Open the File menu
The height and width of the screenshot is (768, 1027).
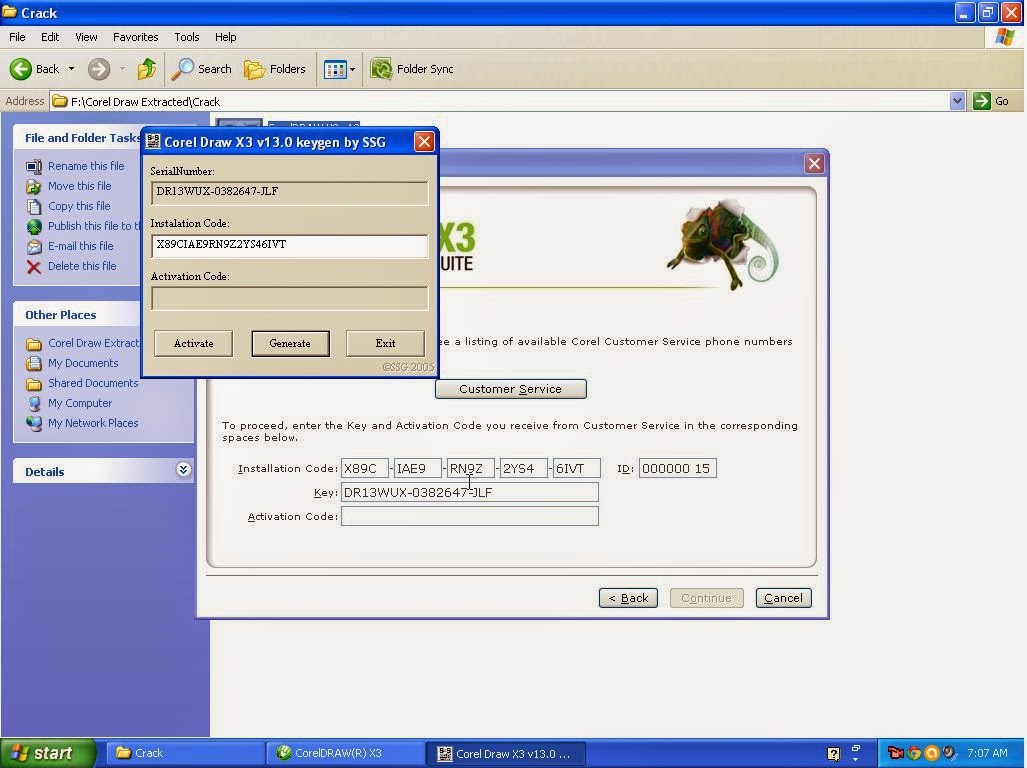tap(17, 37)
